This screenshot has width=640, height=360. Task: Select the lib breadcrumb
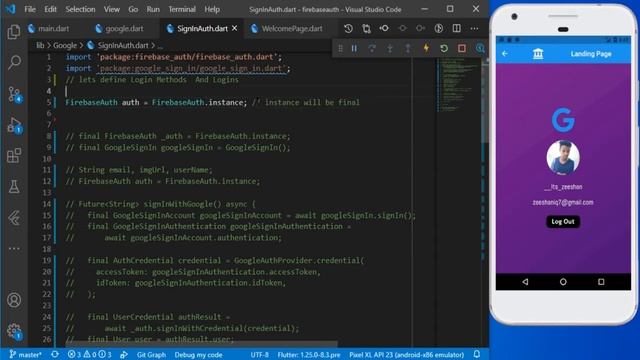coord(40,45)
